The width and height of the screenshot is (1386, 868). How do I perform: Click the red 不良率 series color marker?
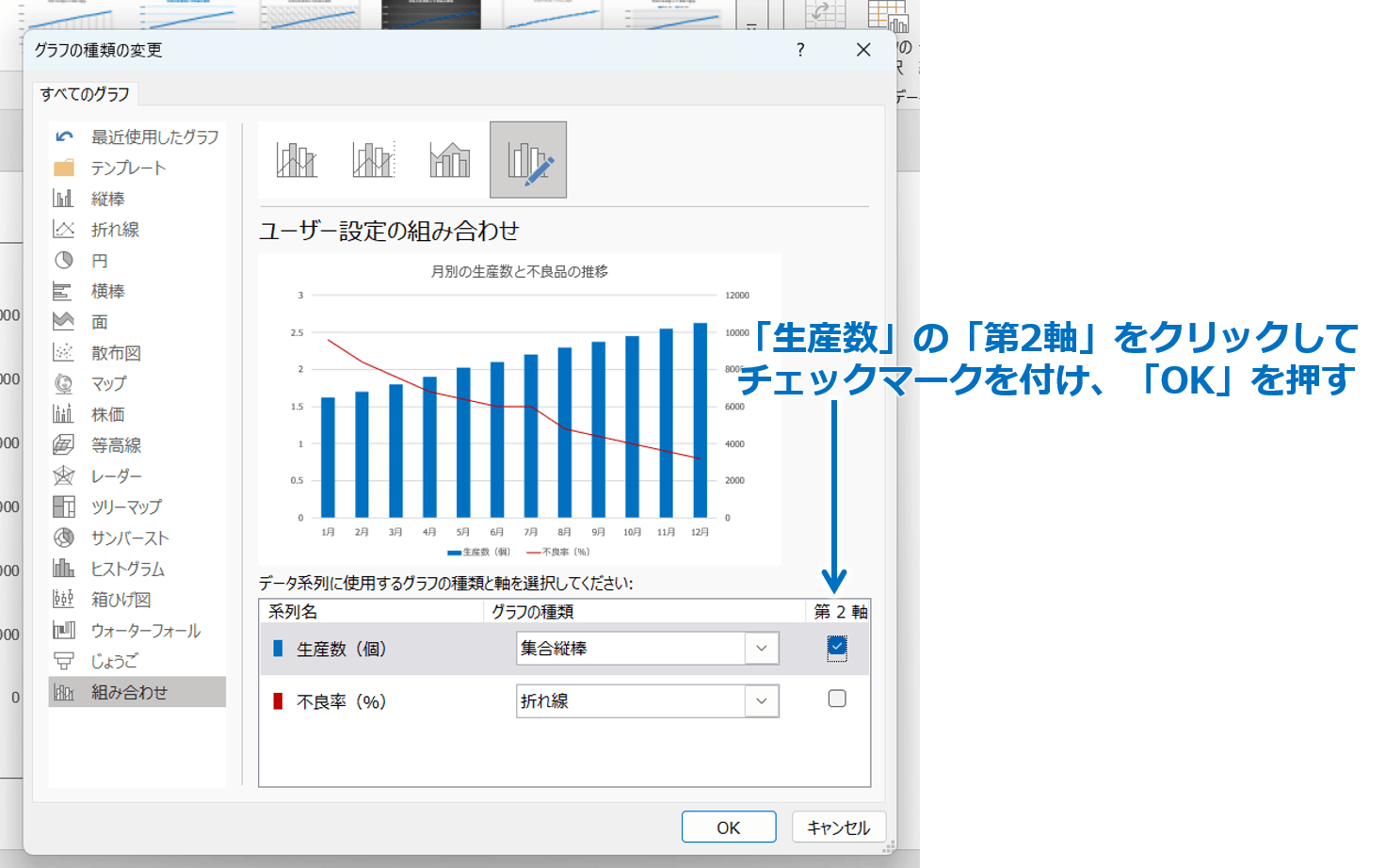tap(278, 701)
